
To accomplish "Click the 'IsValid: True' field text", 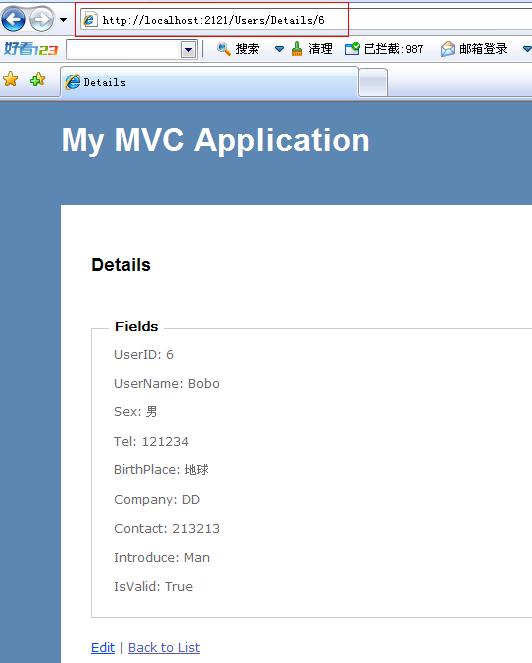I will (154, 586).
